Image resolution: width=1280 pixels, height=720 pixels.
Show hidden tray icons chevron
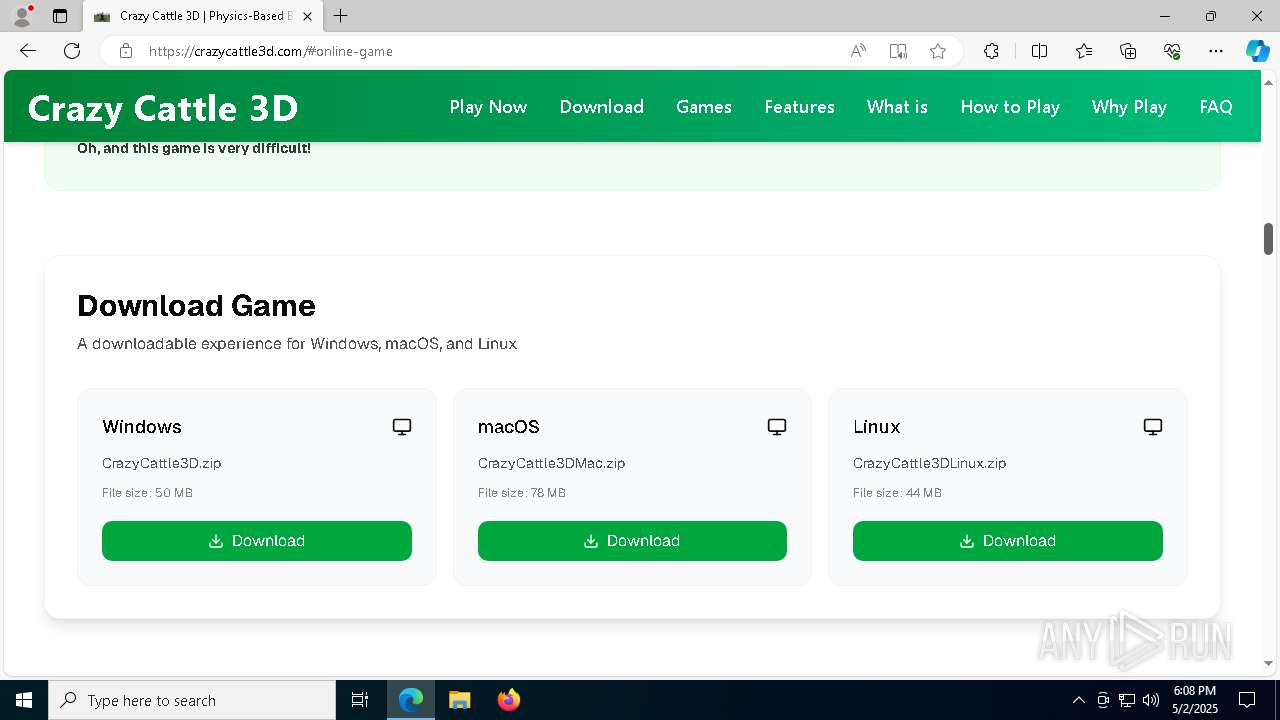coord(1078,700)
